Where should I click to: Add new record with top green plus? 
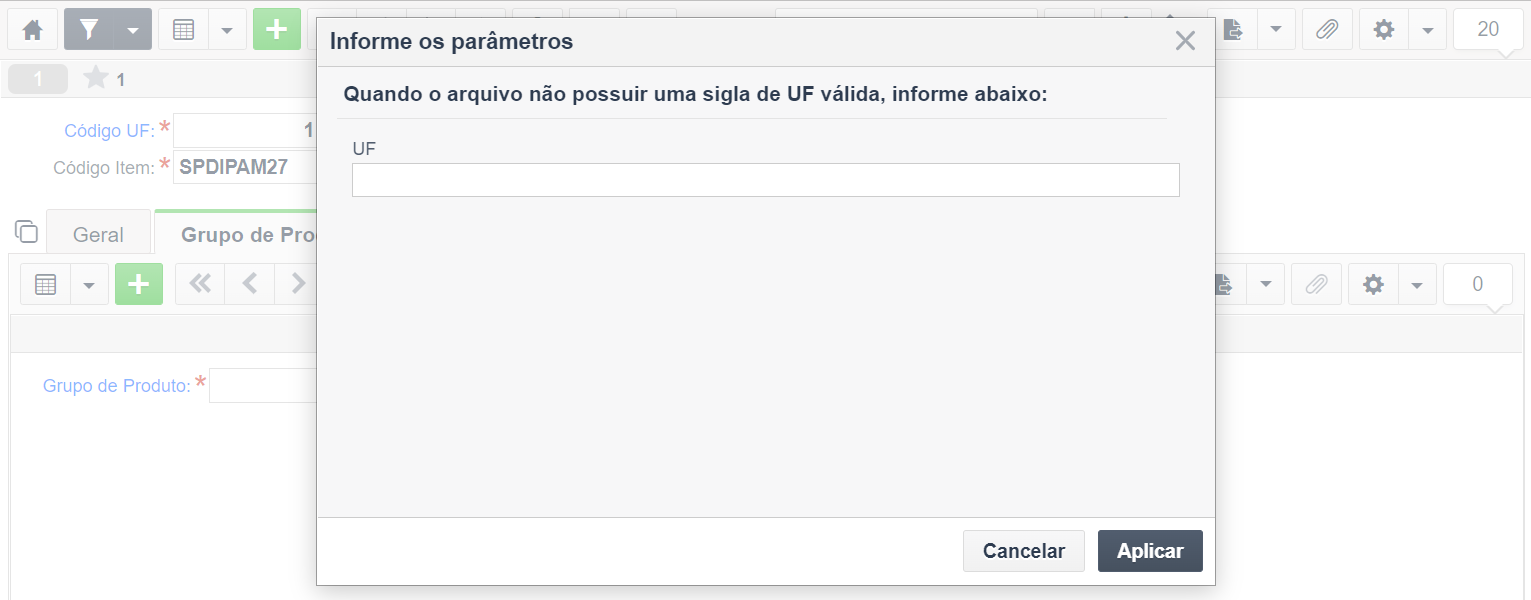point(277,30)
